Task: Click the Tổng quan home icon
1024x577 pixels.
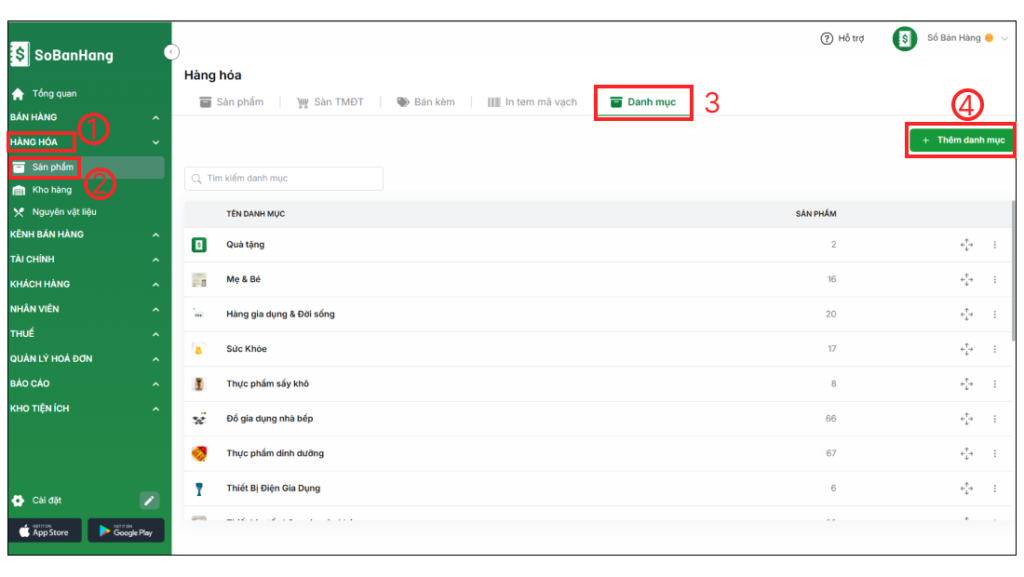Action: (x=18, y=94)
